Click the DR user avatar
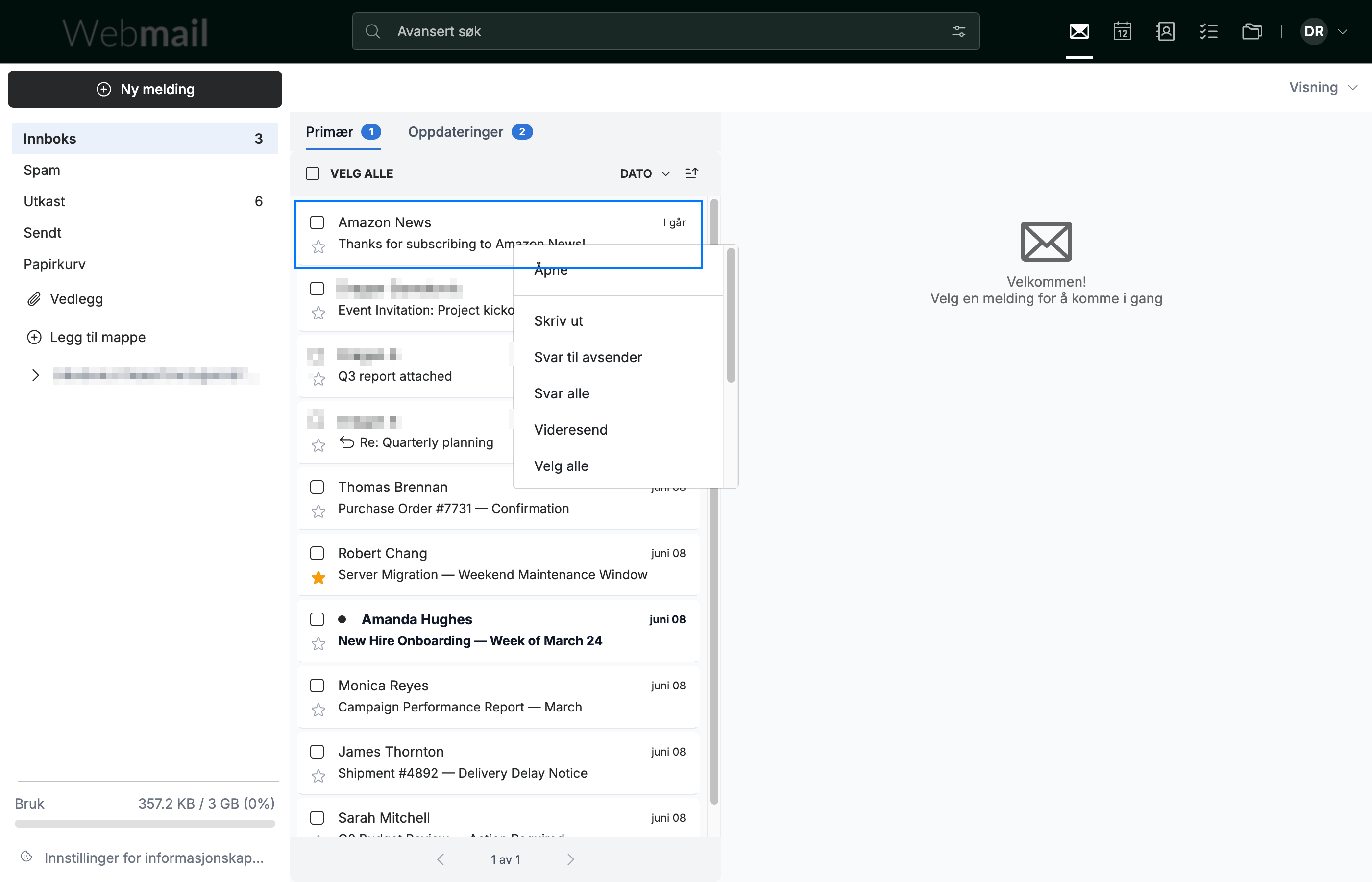The image size is (1372, 882). 1314,31
